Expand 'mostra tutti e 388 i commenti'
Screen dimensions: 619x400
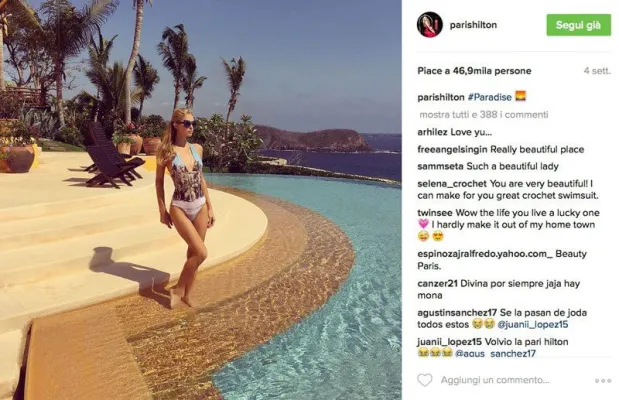coord(484,115)
